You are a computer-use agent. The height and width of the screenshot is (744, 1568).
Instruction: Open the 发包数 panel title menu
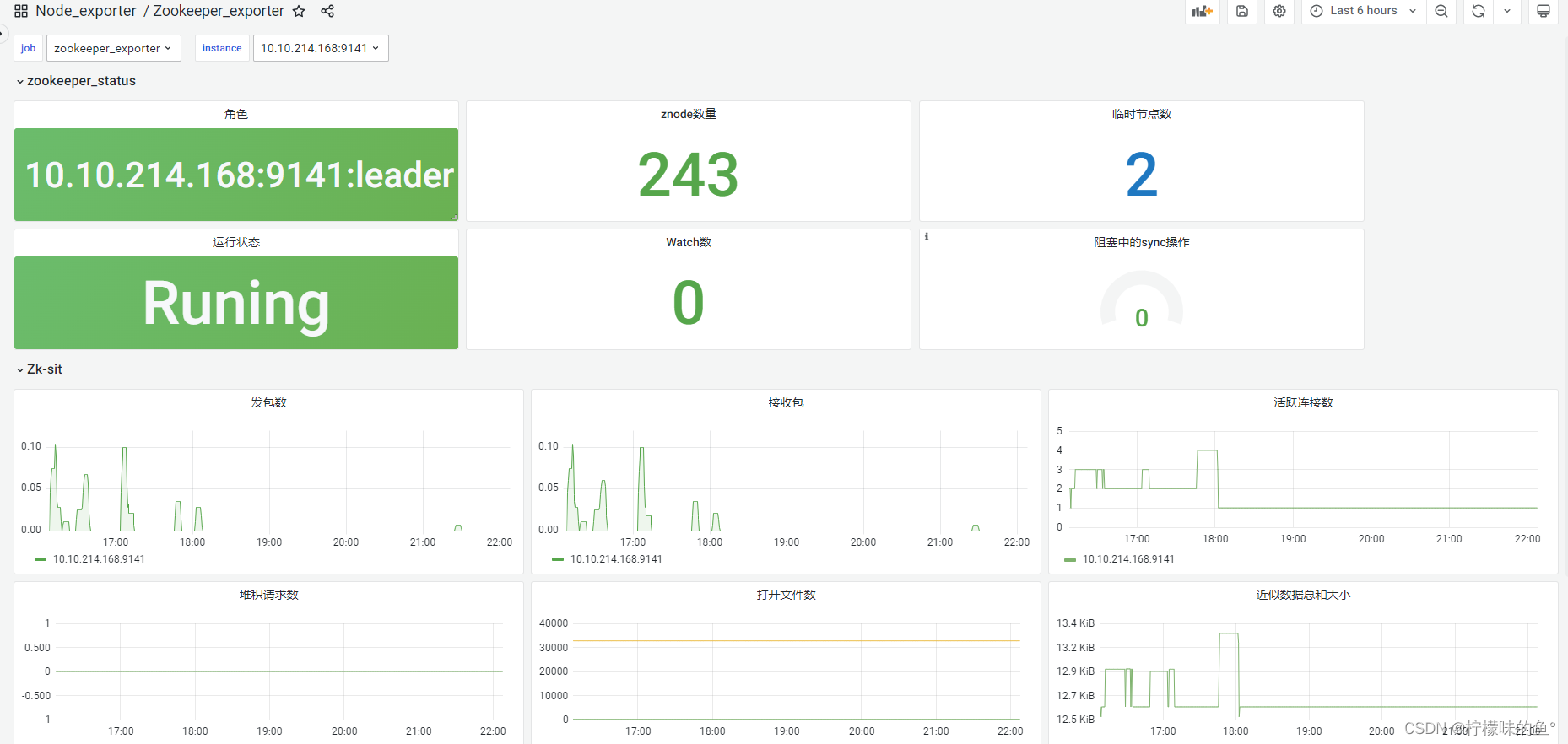[268, 402]
